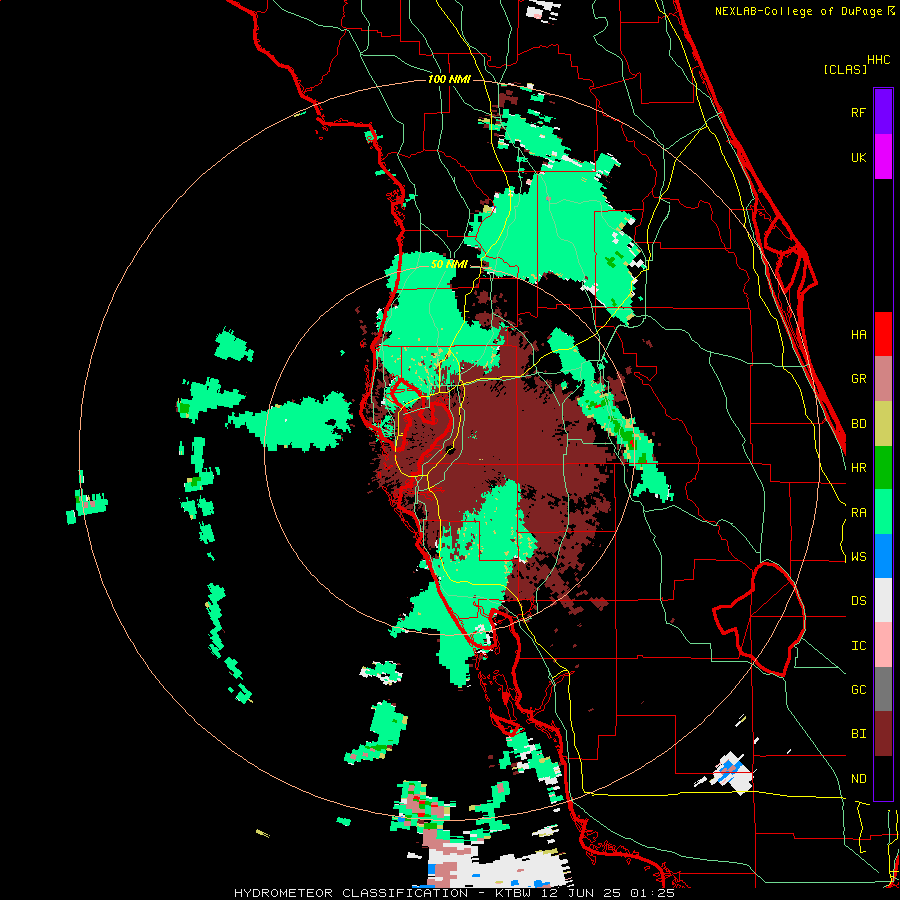Click the 'BI' legend label
This screenshot has width=900, height=900.
pyautogui.click(x=858, y=734)
